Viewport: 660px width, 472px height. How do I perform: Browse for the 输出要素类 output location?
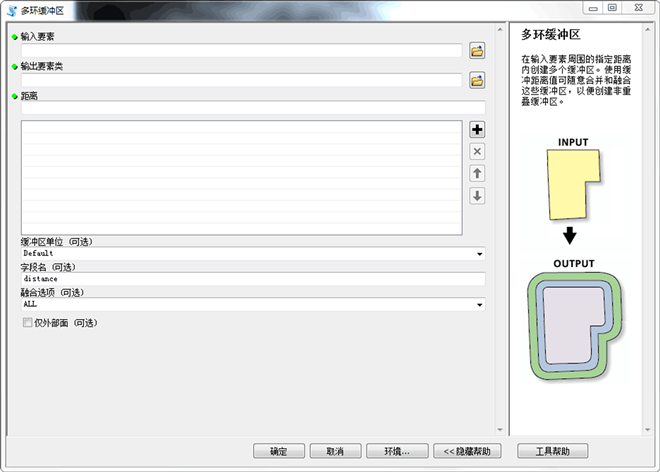pyautogui.click(x=477, y=80)
